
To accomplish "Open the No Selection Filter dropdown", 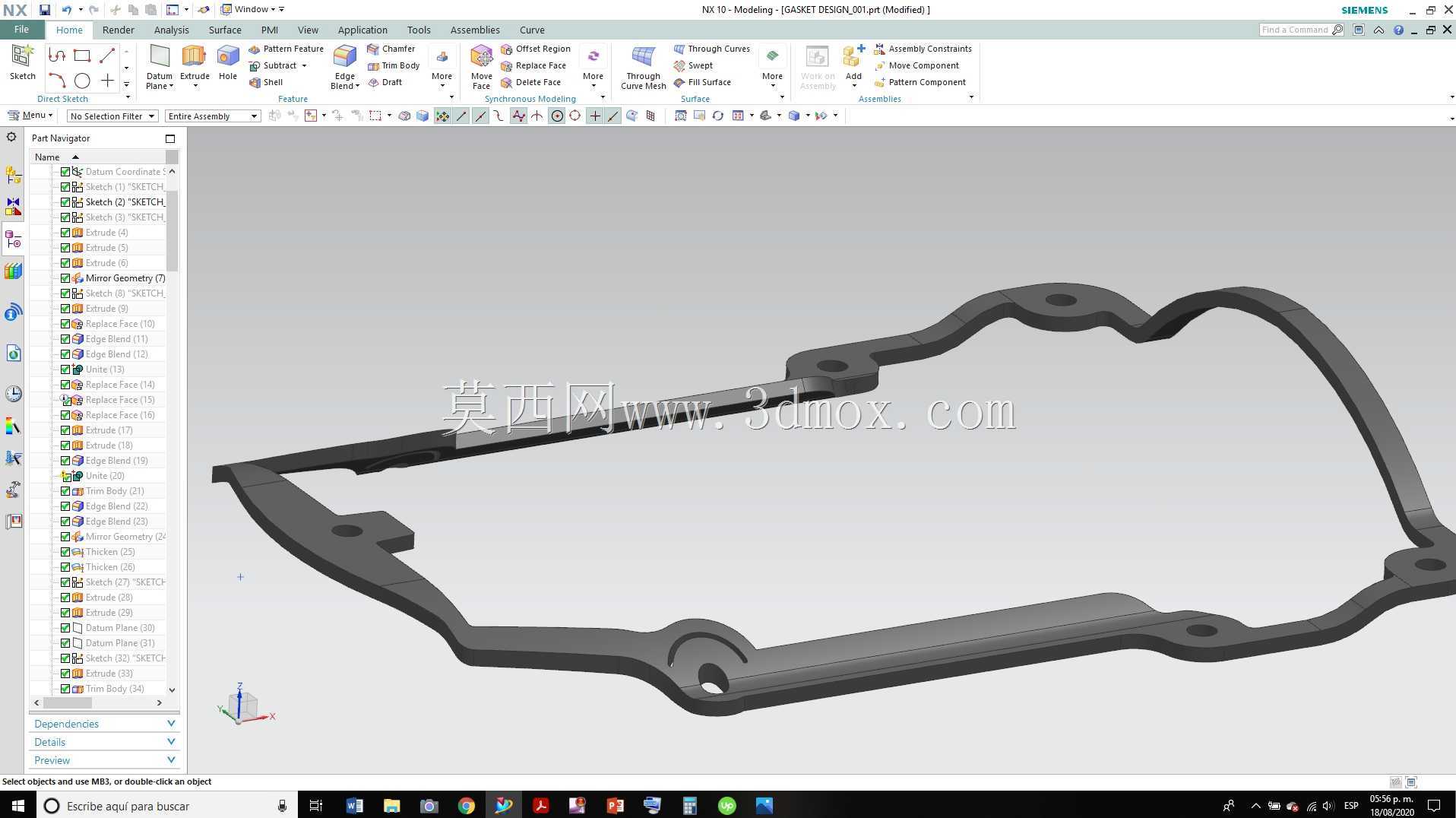I will [112, 116].
